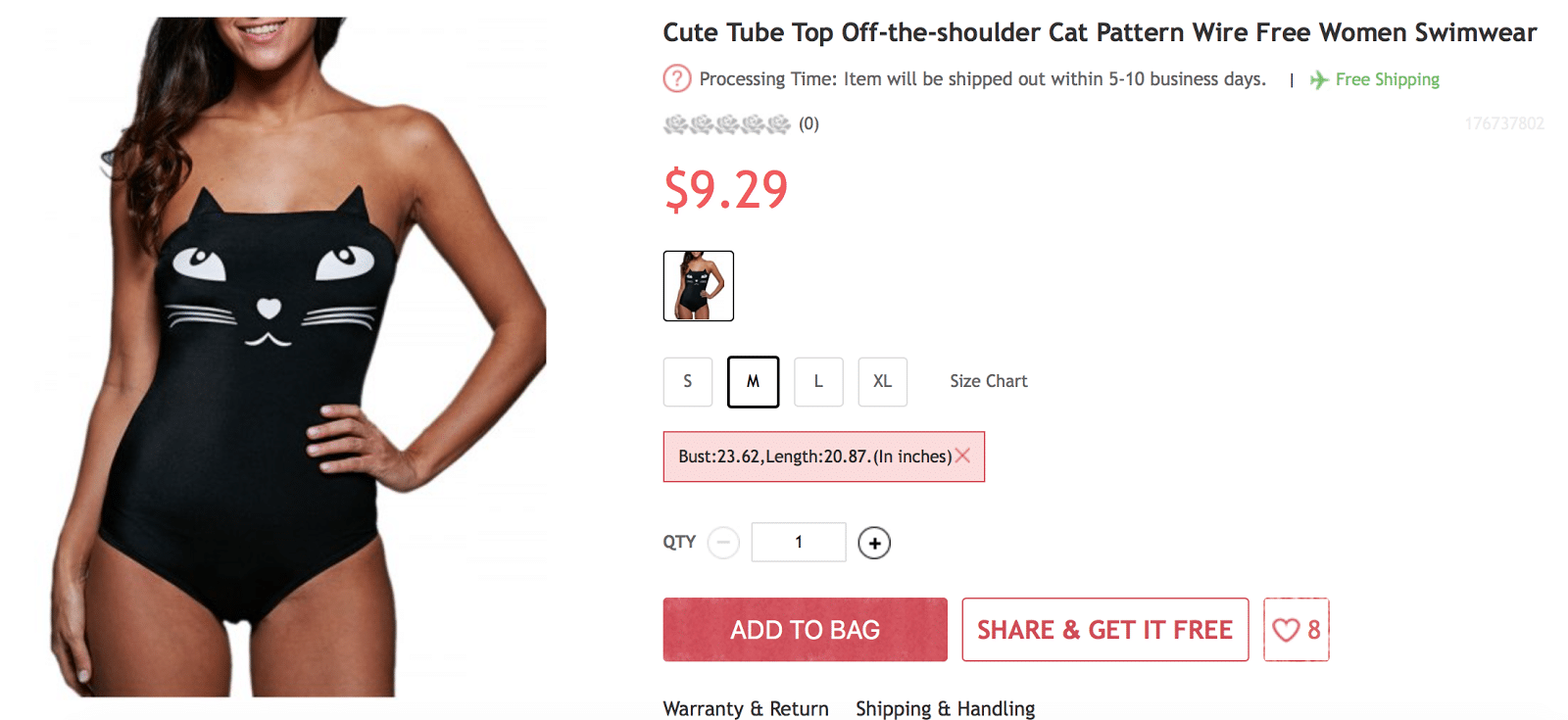Select the black swimsuit color thumbnail

[x=698, y=286]
